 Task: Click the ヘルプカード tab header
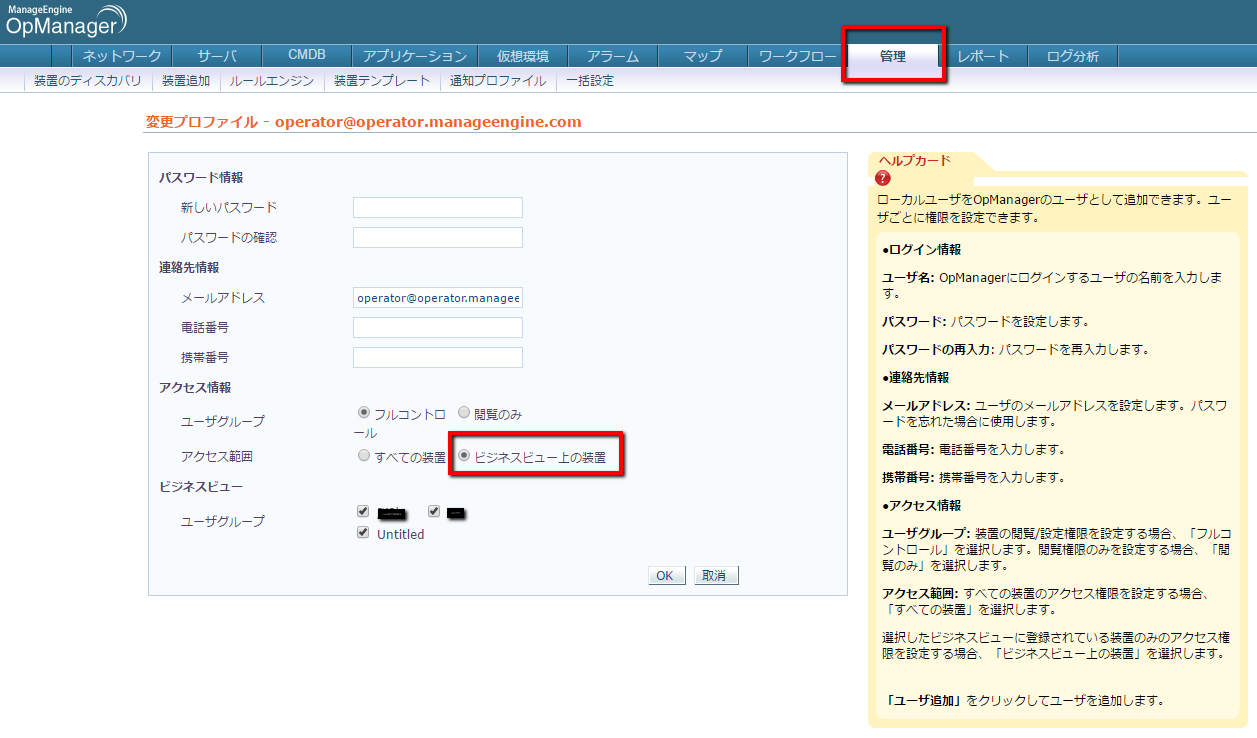point(914,160)
